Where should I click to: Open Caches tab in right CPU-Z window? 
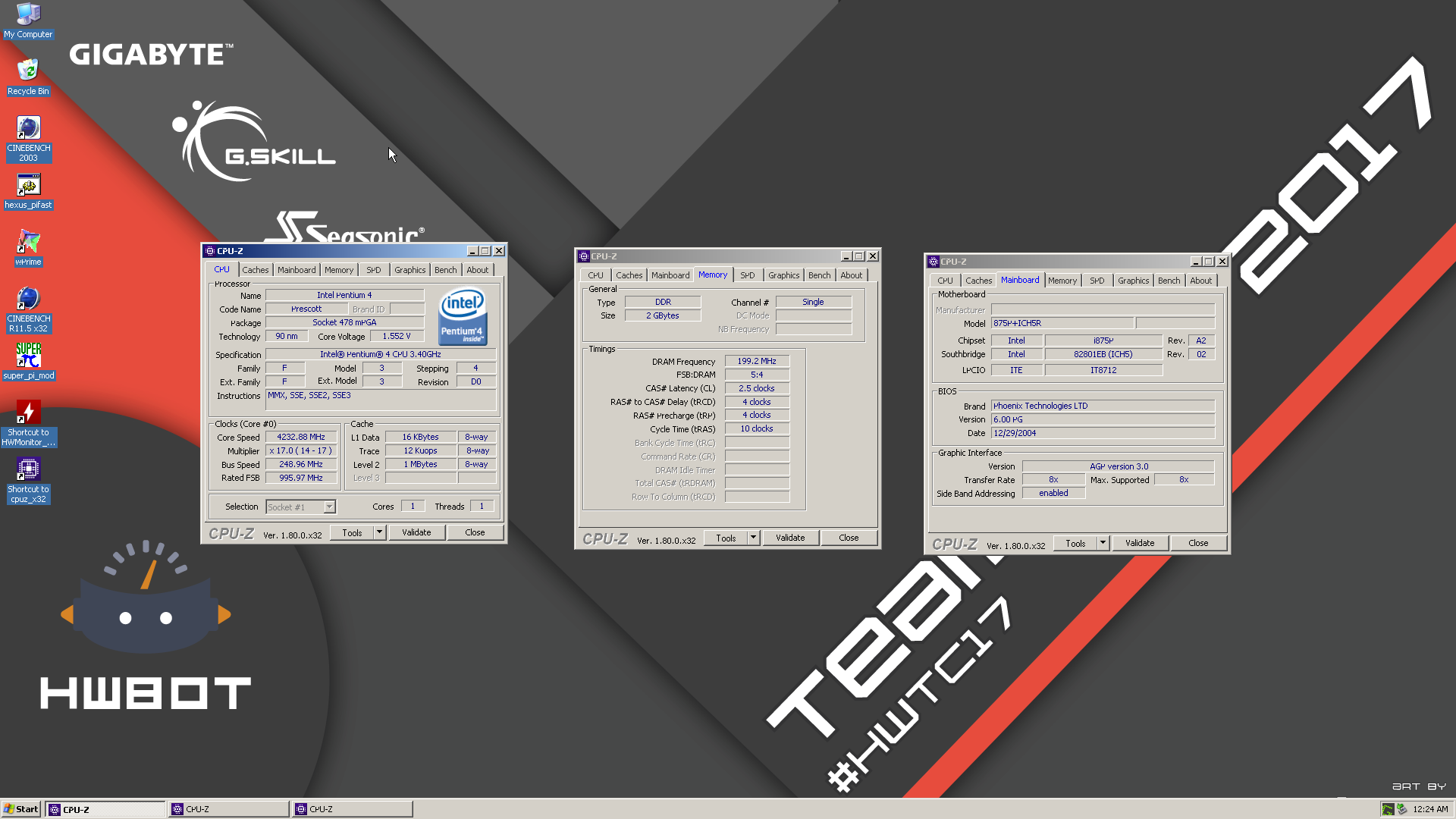click(979, 281)
